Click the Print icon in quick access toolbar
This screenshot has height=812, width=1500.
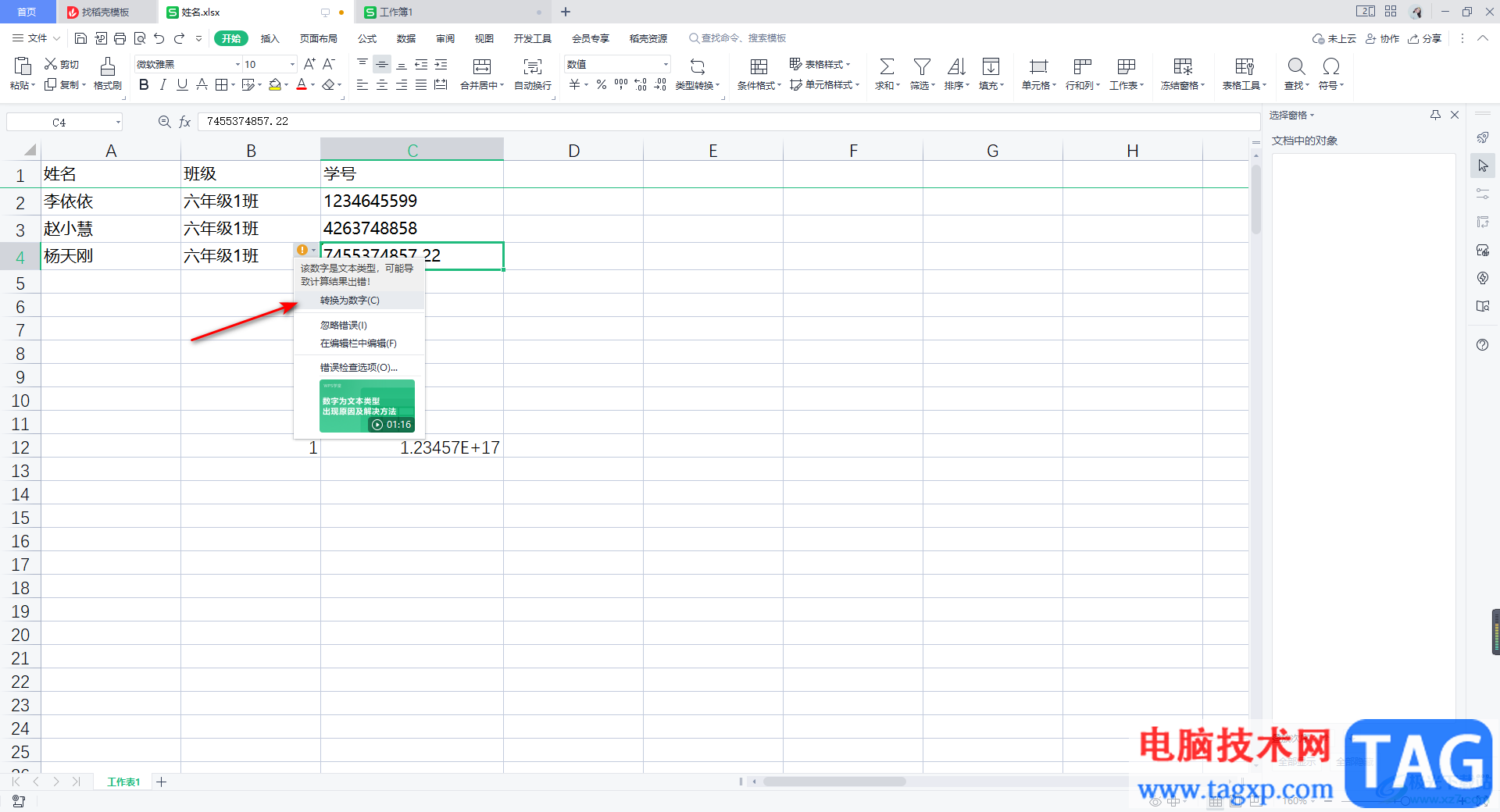120,38
